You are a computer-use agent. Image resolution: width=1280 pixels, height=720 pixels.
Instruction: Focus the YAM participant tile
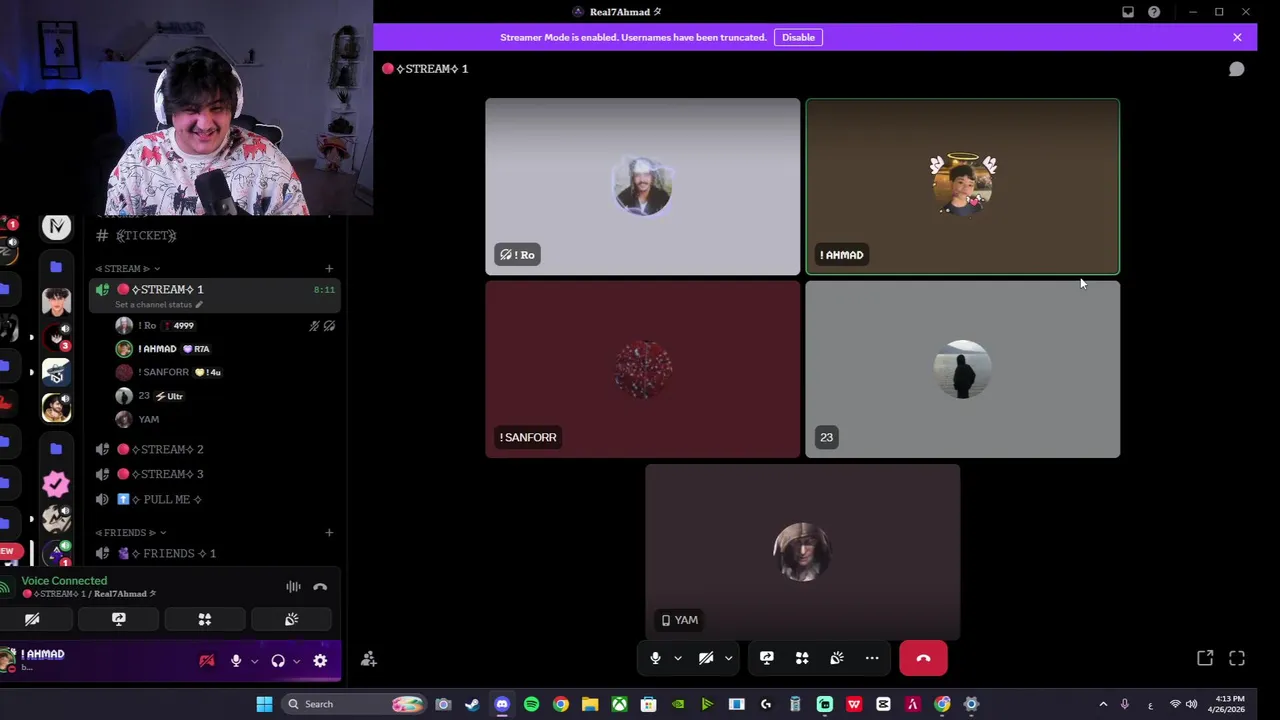(802, 551)
